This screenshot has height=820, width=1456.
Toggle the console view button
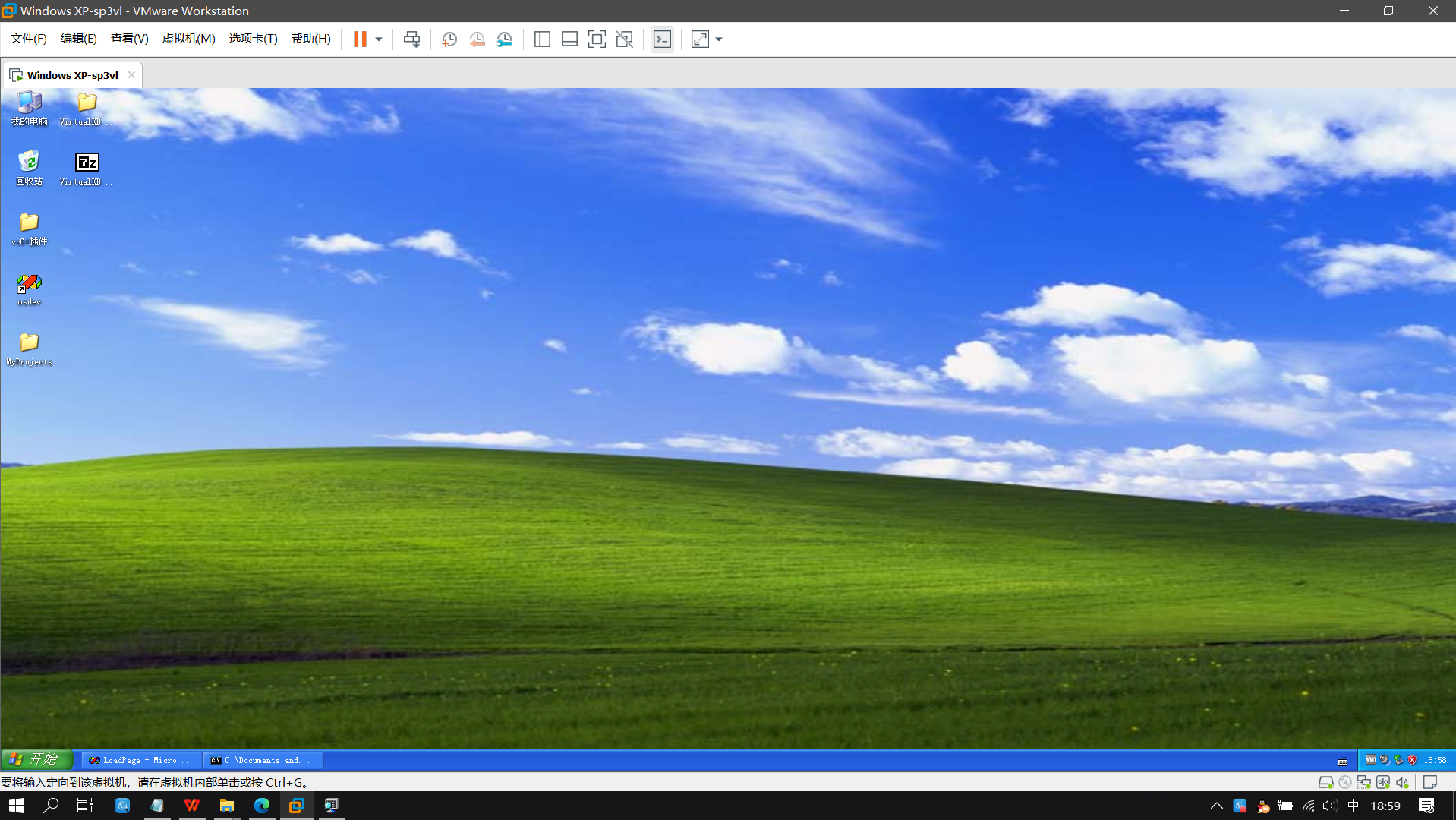coord(662,39)
